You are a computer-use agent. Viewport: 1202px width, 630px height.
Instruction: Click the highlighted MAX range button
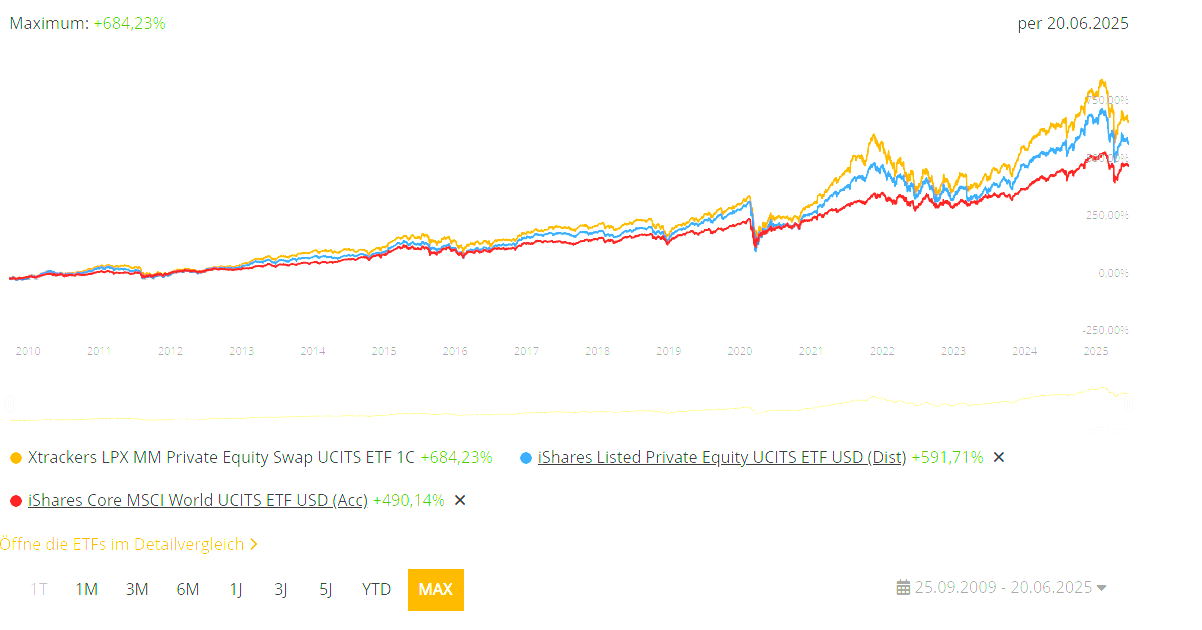pyautogui.click(x=435, y=589)
